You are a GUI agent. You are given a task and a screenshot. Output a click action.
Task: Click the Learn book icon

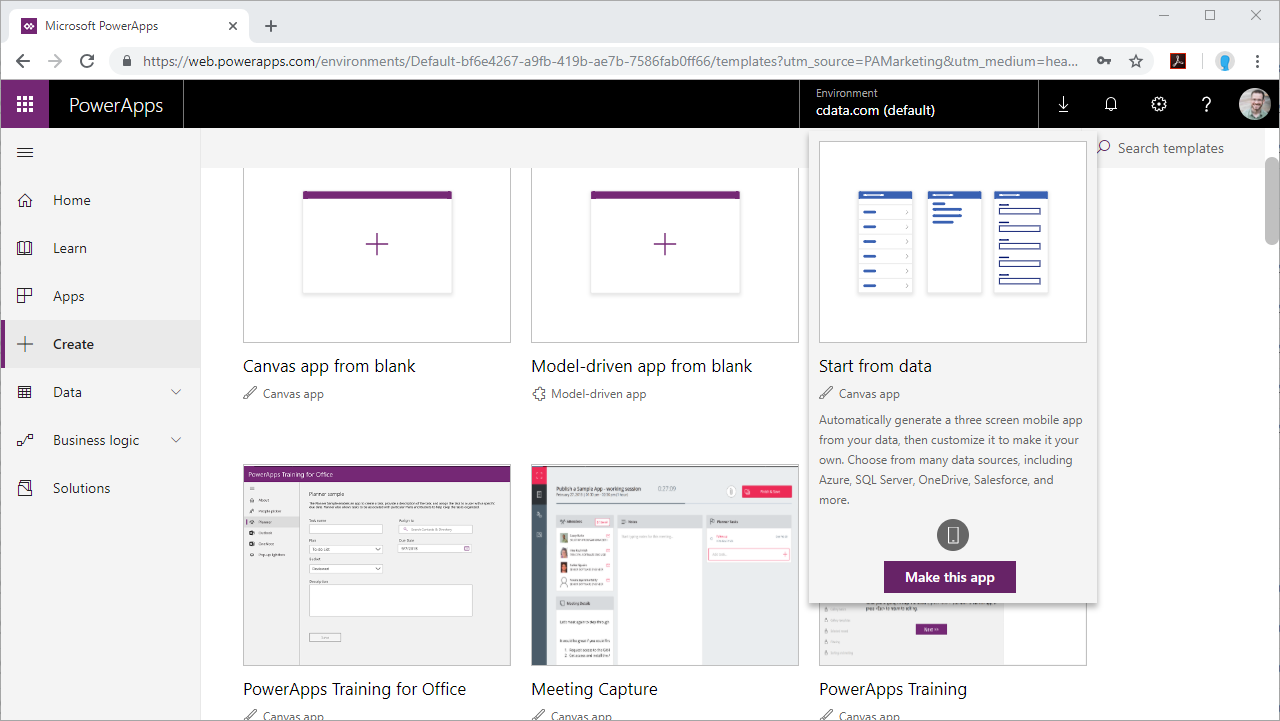coord(25,248)
